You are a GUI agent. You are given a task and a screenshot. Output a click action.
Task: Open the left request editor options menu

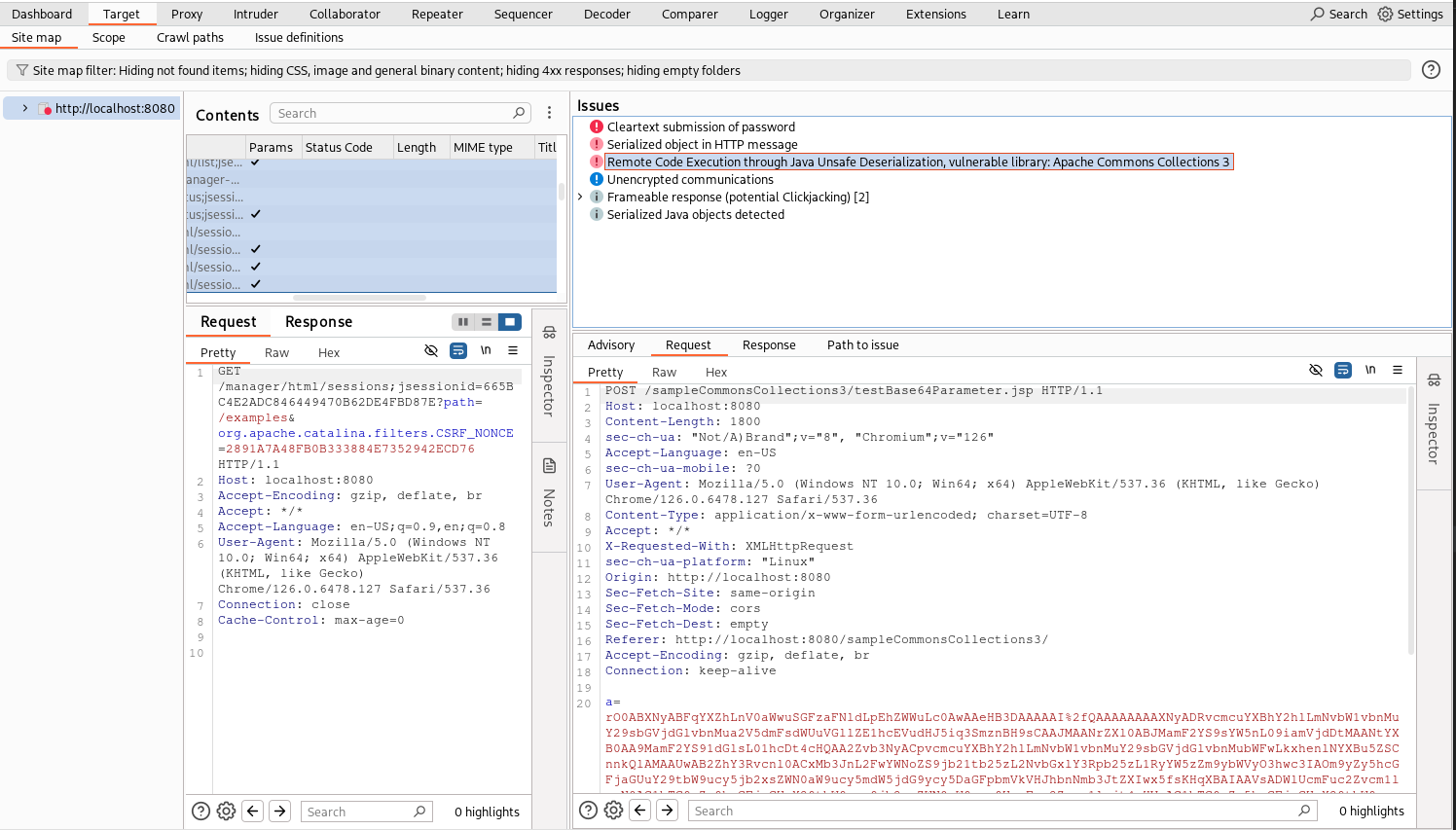(513, 351)
